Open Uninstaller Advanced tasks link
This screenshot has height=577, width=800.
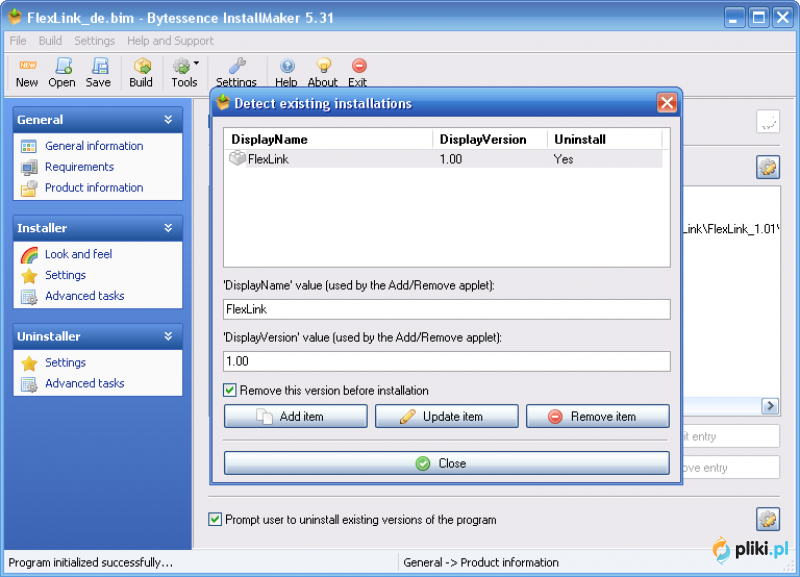coord(85,384)
